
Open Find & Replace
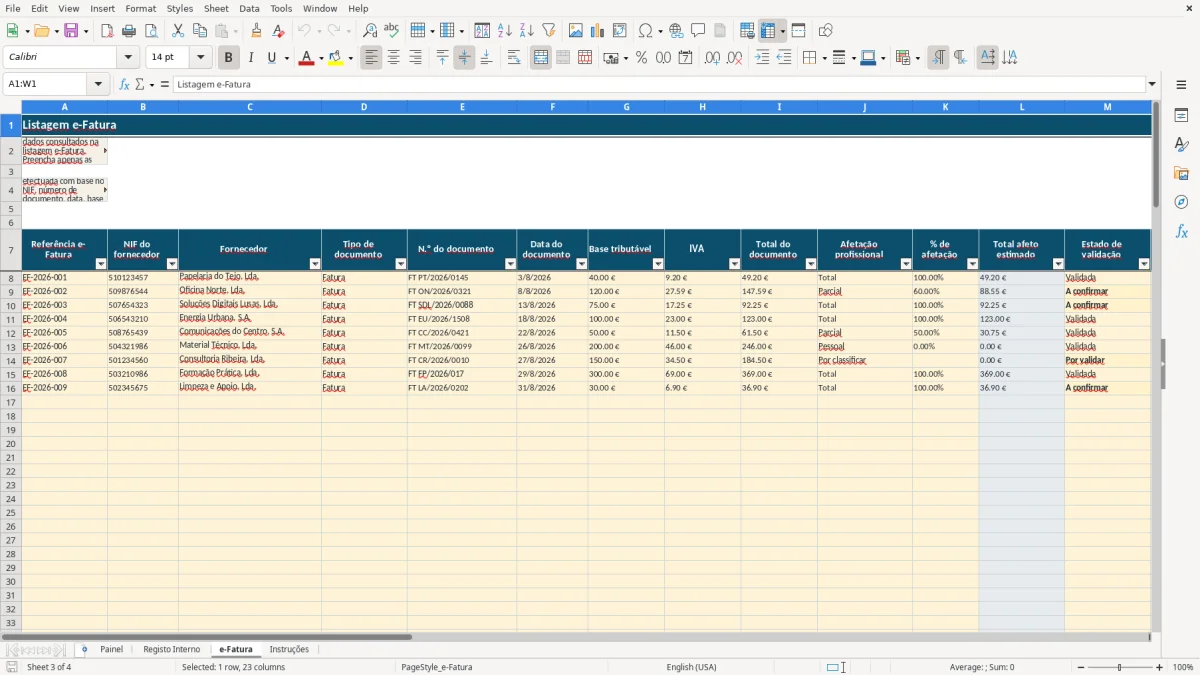pos(370,31)
